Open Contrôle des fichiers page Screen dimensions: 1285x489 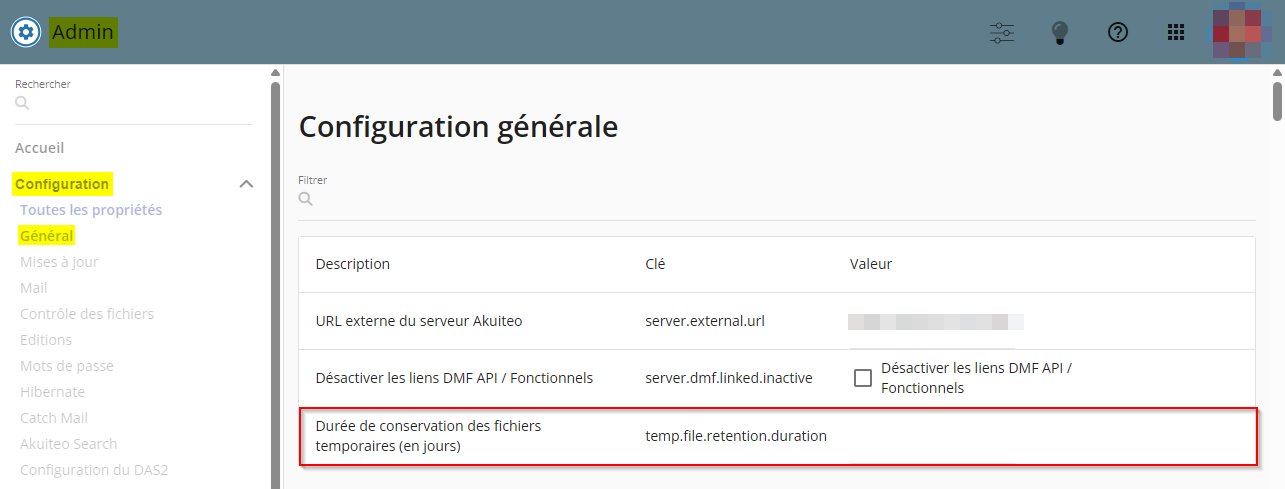point(87,314)
